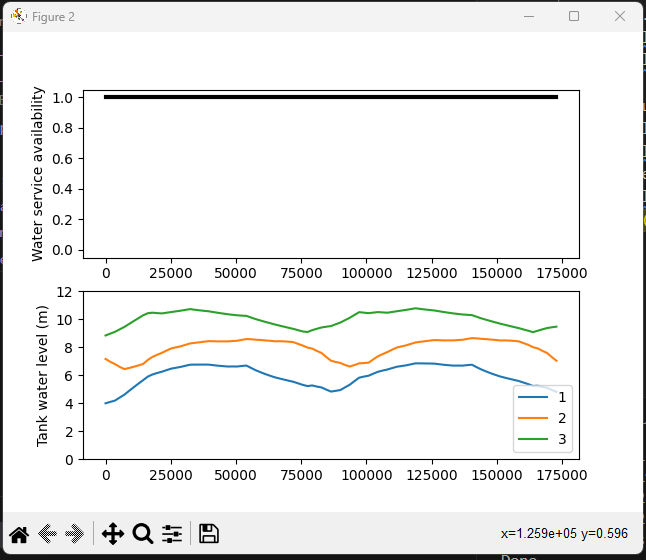Save the figure with floppy disk icon
The image size is (646, 560).
209,534
